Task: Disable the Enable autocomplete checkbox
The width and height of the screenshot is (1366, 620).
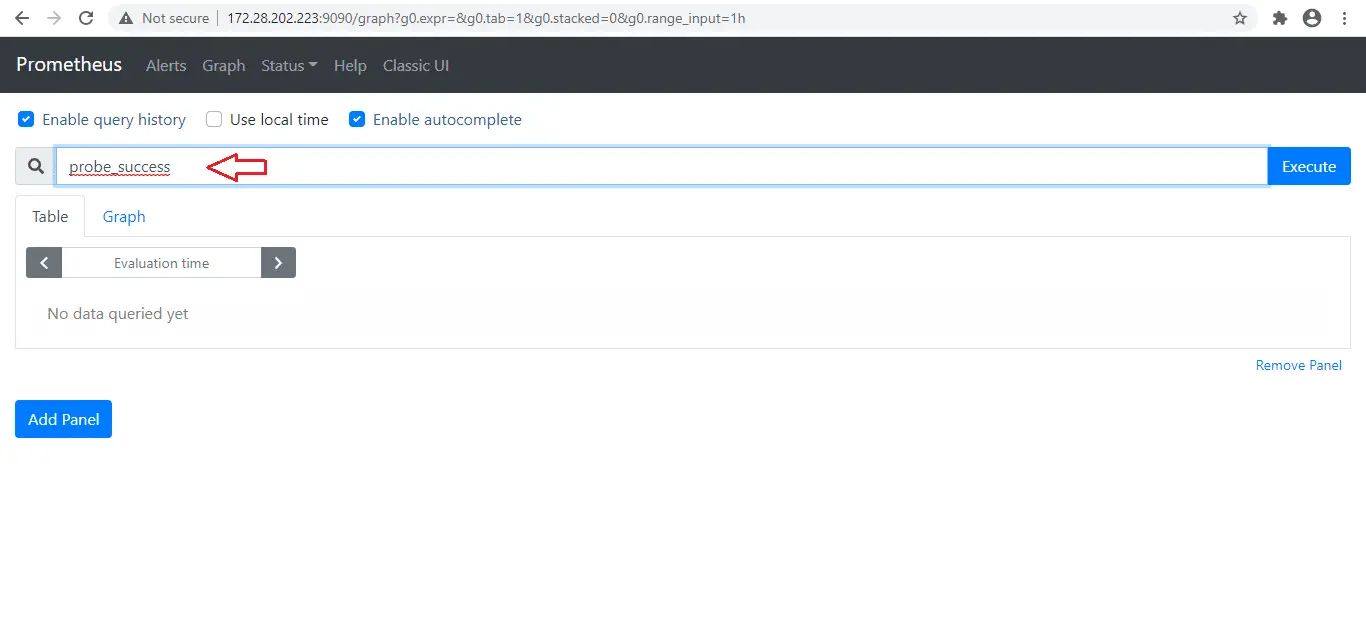Action: [357, 119]
